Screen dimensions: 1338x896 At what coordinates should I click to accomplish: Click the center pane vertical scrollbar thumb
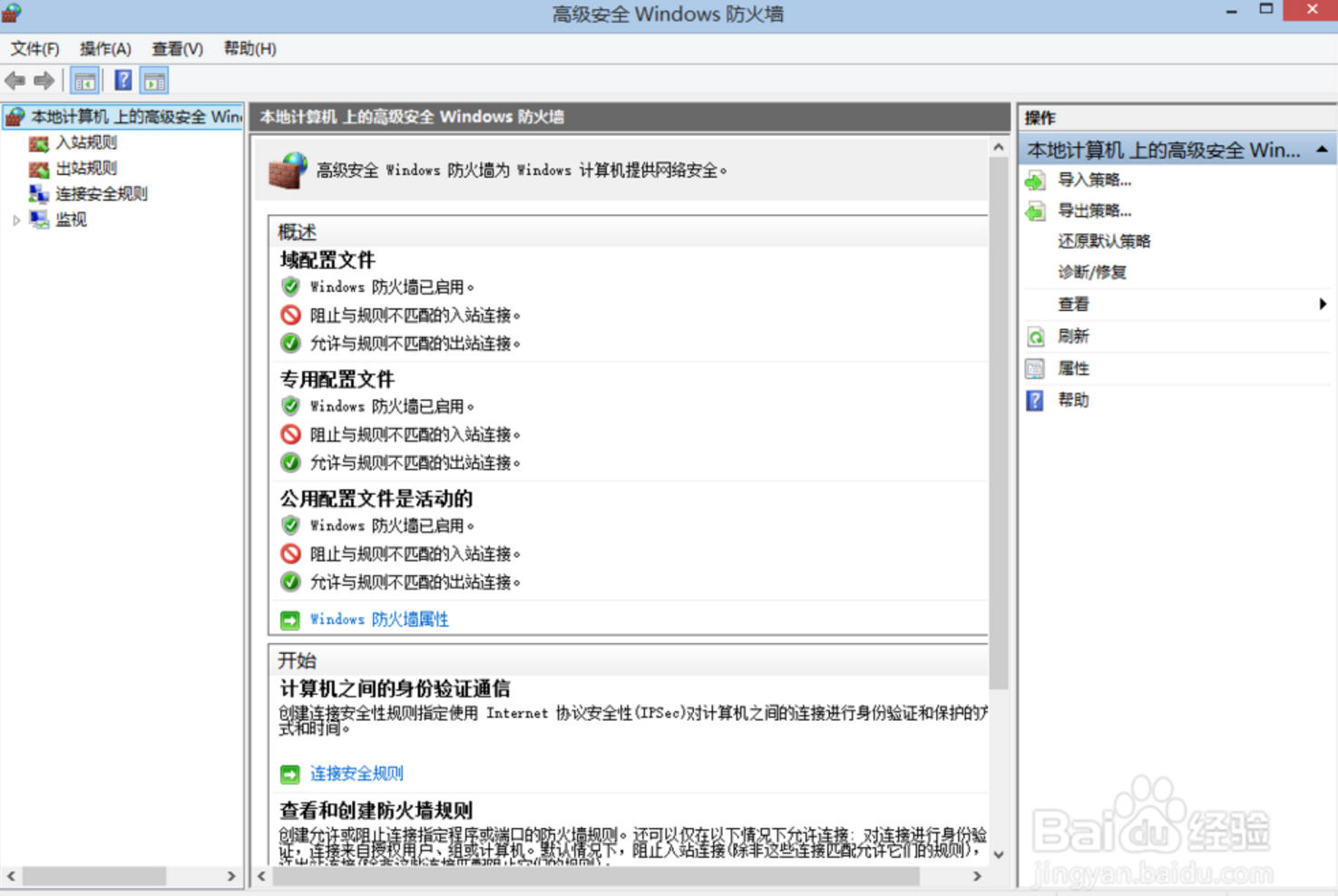click(x=999, y=423)
